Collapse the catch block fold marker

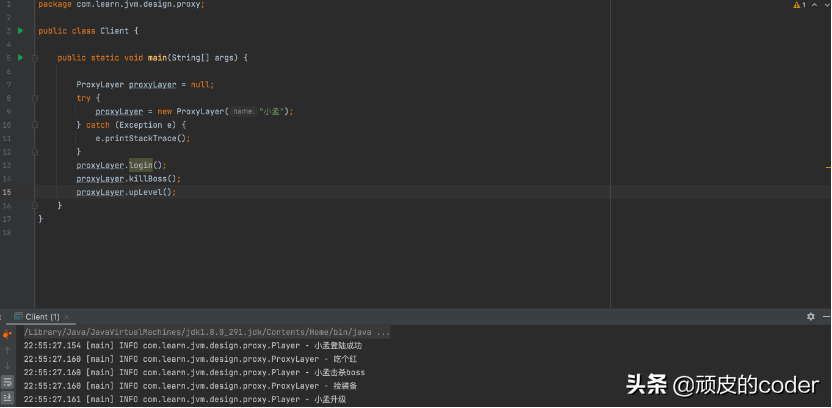(x=35, y=125)
